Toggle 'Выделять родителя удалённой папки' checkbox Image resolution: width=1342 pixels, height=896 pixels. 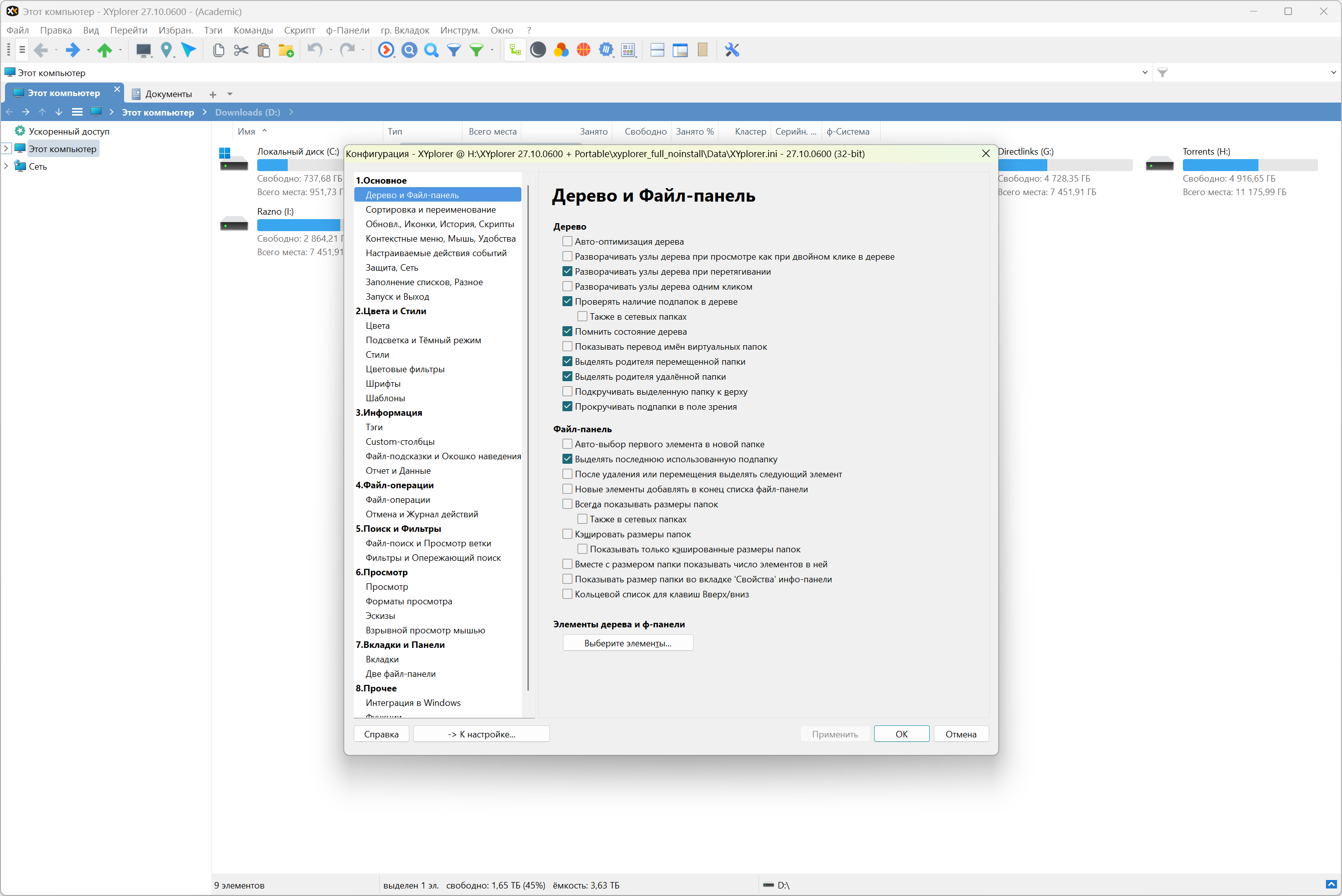point(567,377)
